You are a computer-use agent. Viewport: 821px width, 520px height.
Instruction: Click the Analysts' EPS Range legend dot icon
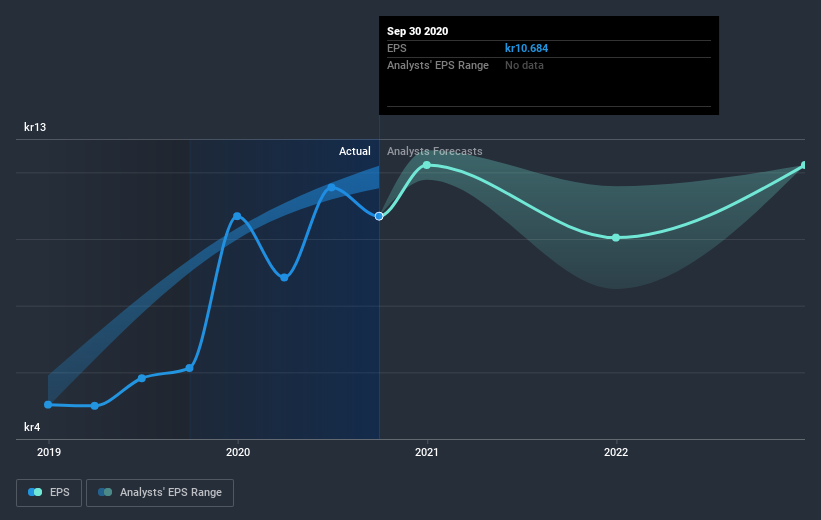click(x=105, y=492)
